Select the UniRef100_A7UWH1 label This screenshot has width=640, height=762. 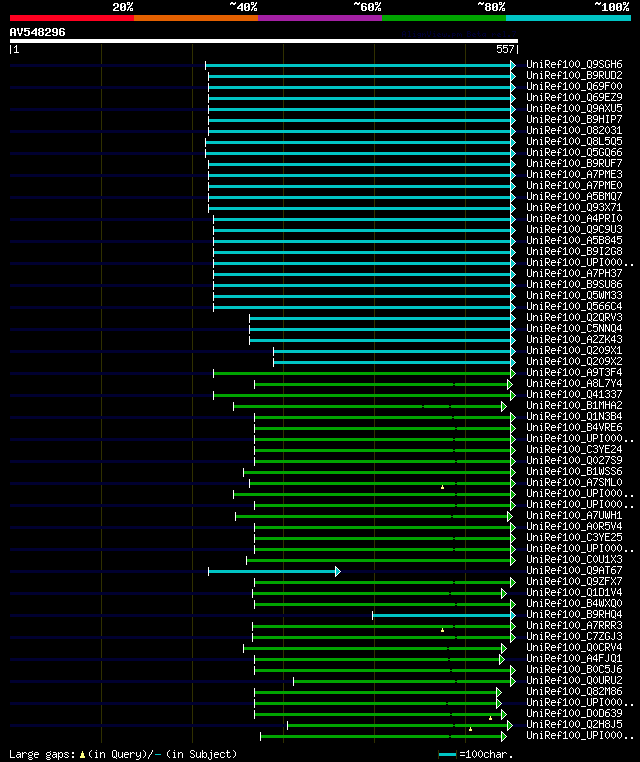point(574,515)
